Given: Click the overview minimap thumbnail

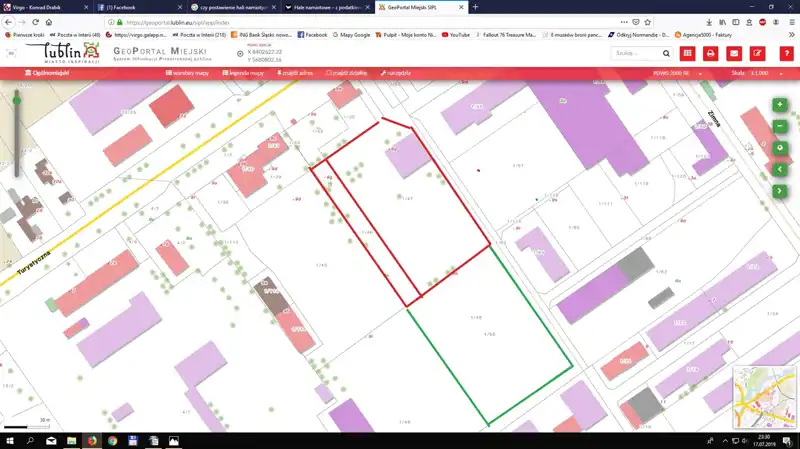Looking at the screenshot, I should [x=764, y=397].
